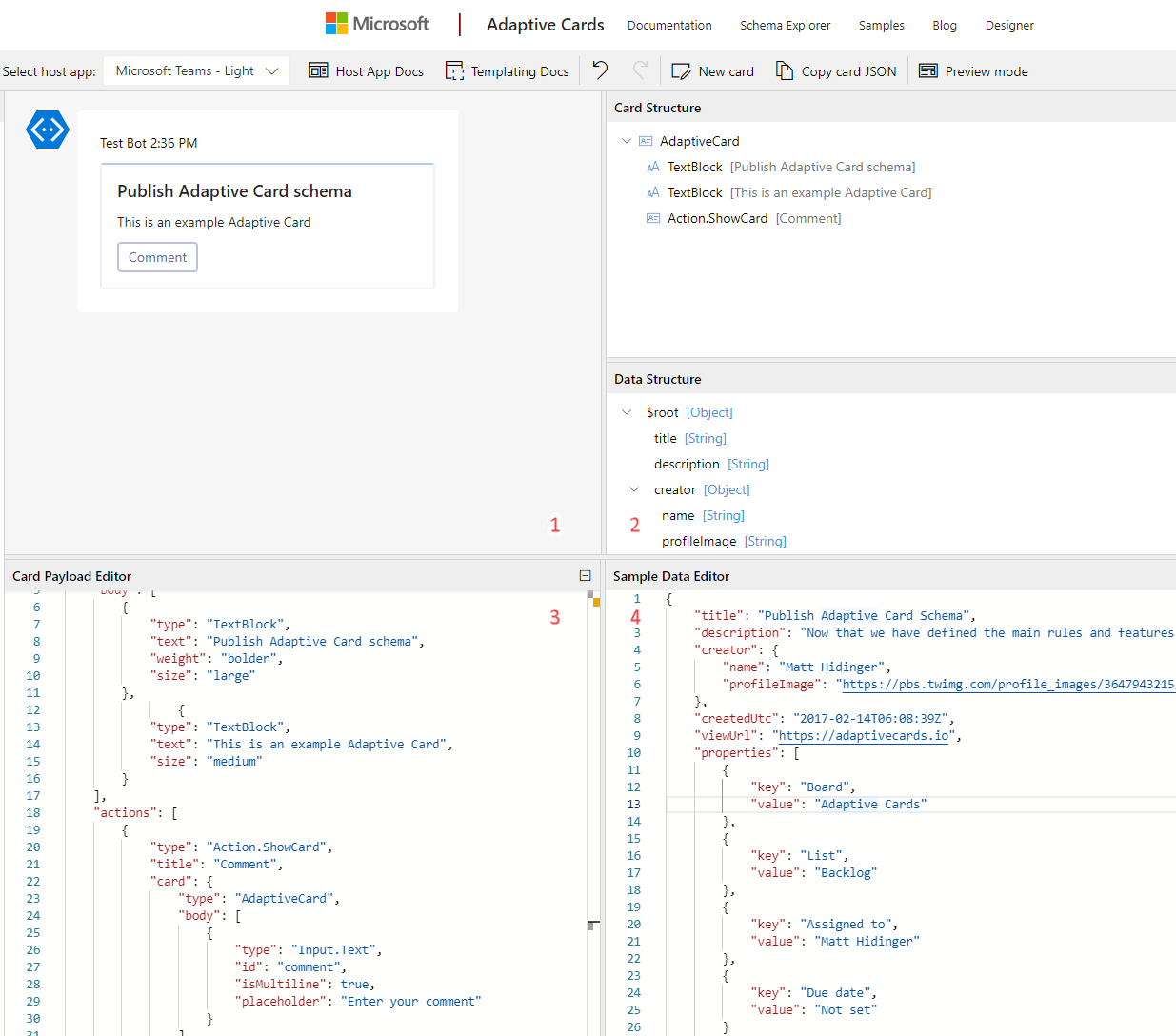The width and height of the screenshot is (1176, 1036).
Task: Go to Samples page
Action: (882, 26)
